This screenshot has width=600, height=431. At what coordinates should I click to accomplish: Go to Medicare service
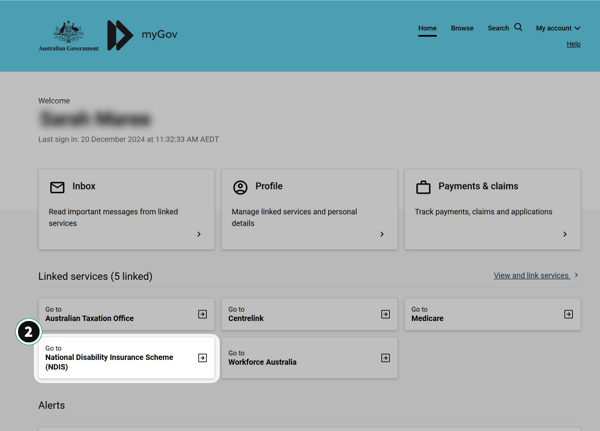pos(492,314)
